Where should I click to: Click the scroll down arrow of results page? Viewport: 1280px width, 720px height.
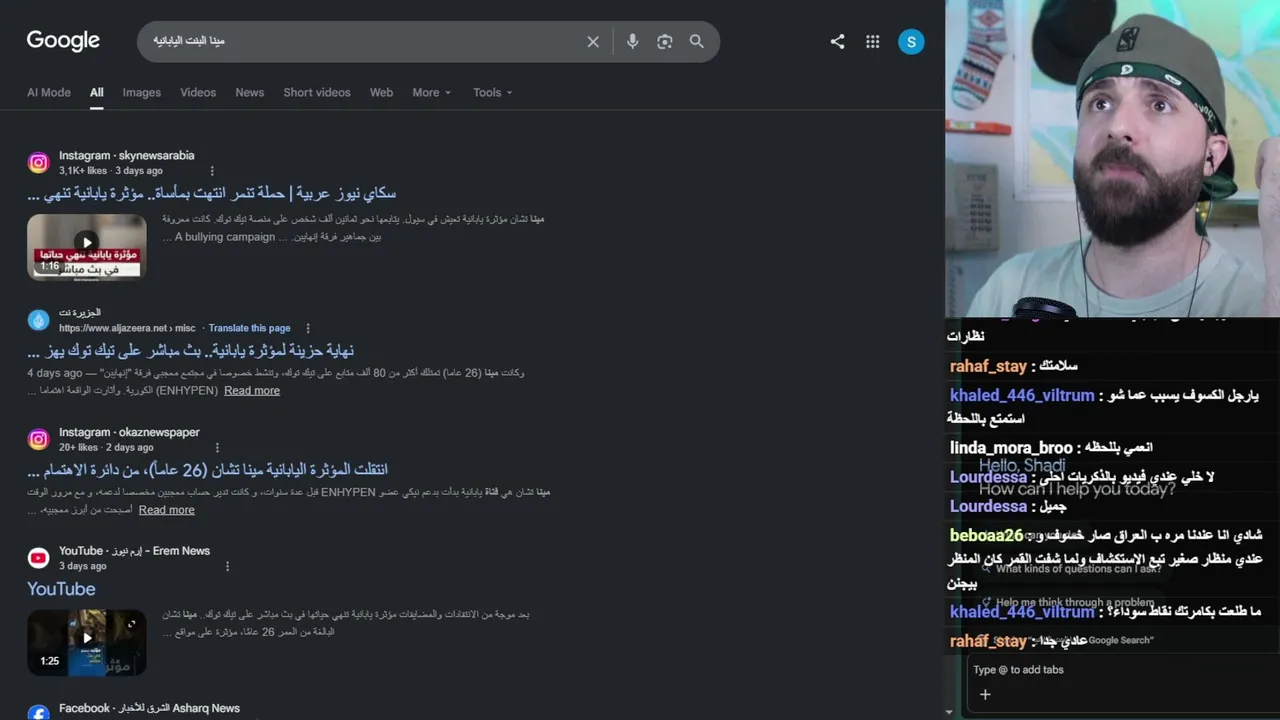pyautogui.click(x=949, y=712)
